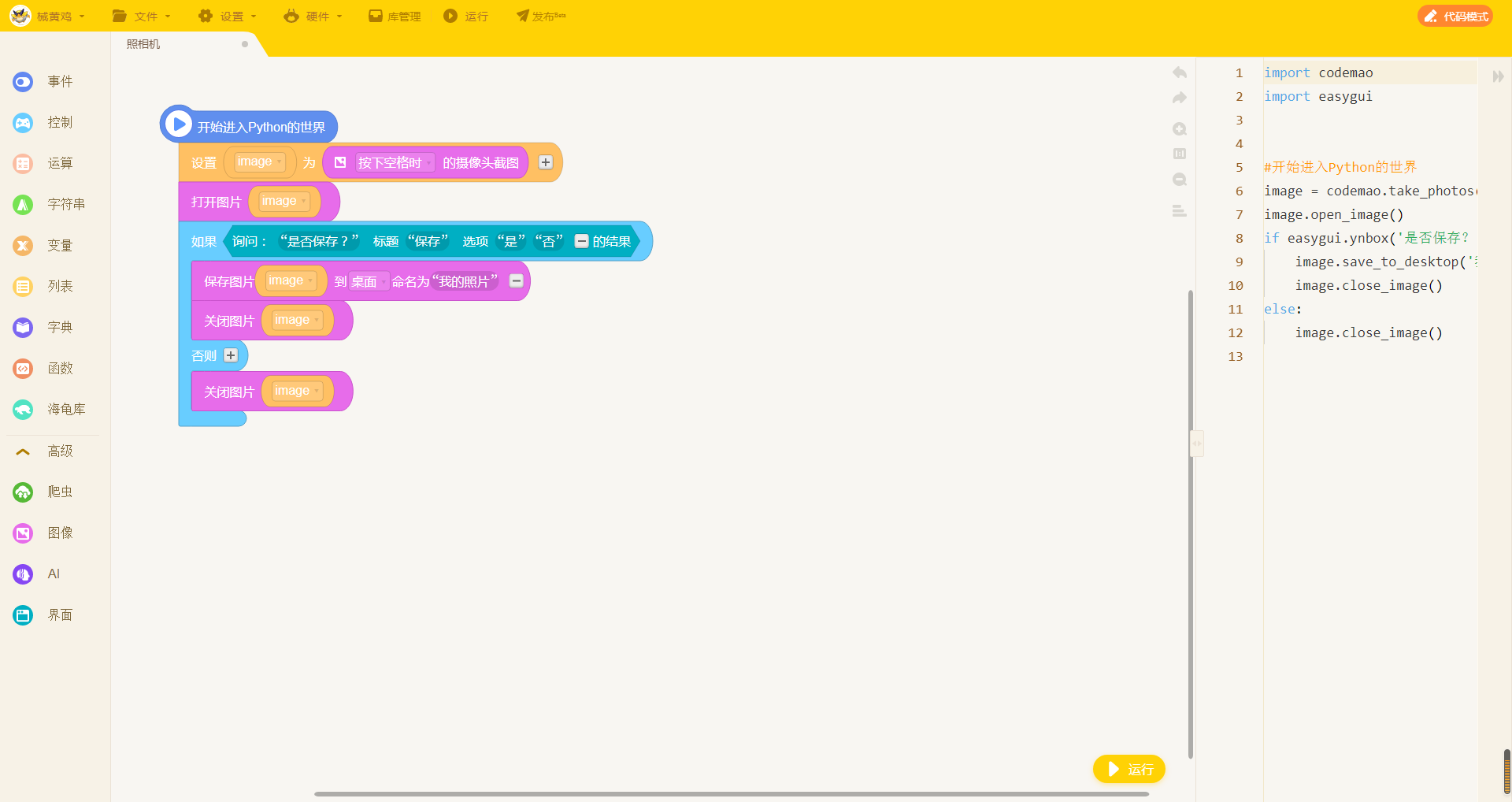The width and height of the screenshot is (1512, 802).
Task: Open 按下空格时 trigger dropdown
Action: pos(395,162)
